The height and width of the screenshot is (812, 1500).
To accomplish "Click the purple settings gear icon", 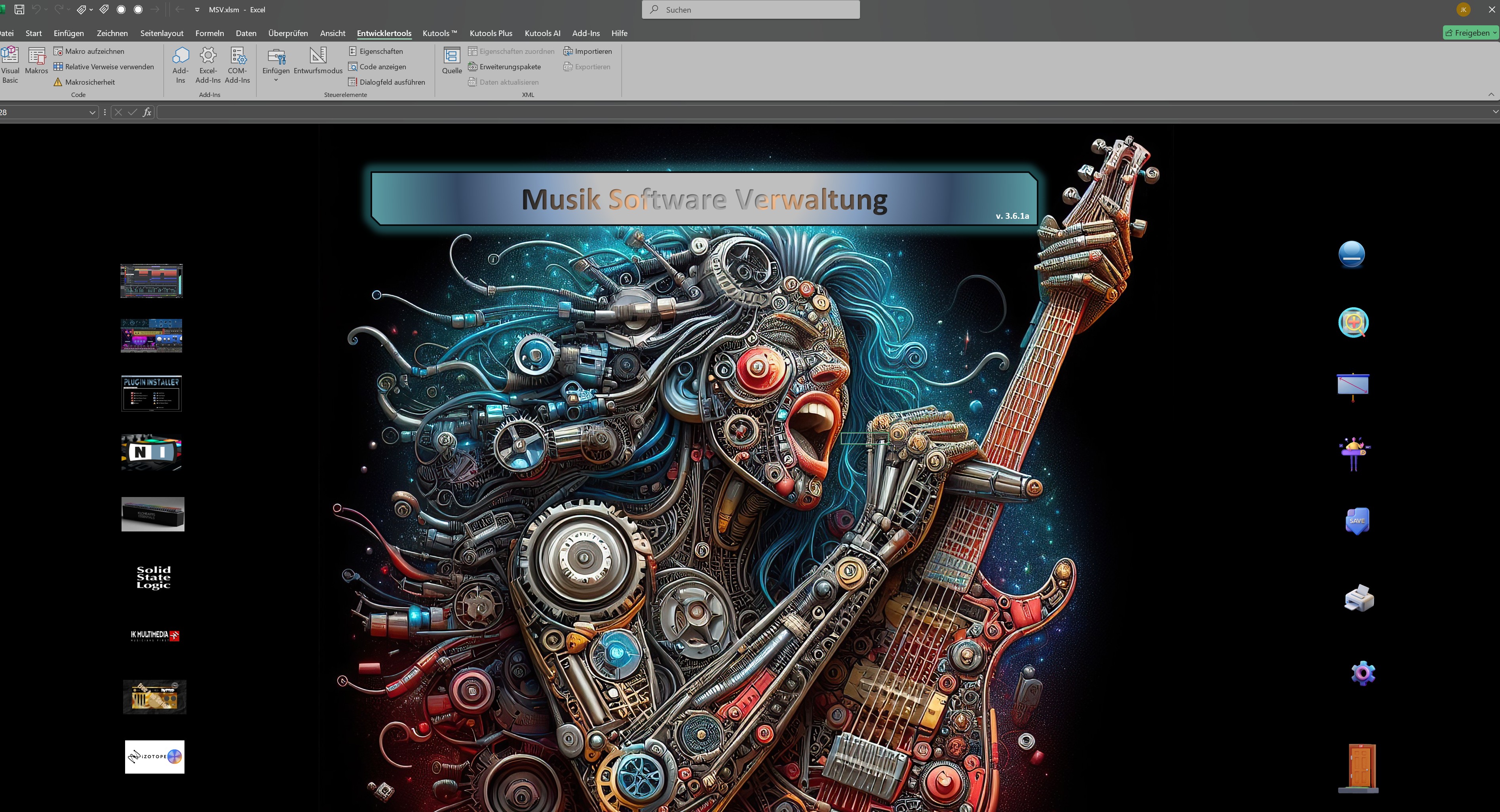I will pos(1363,674).
